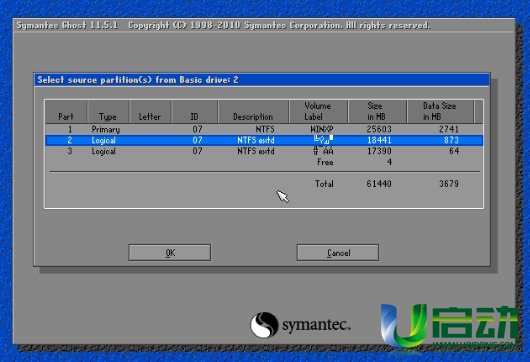Click the OK button

click(170, 252)
